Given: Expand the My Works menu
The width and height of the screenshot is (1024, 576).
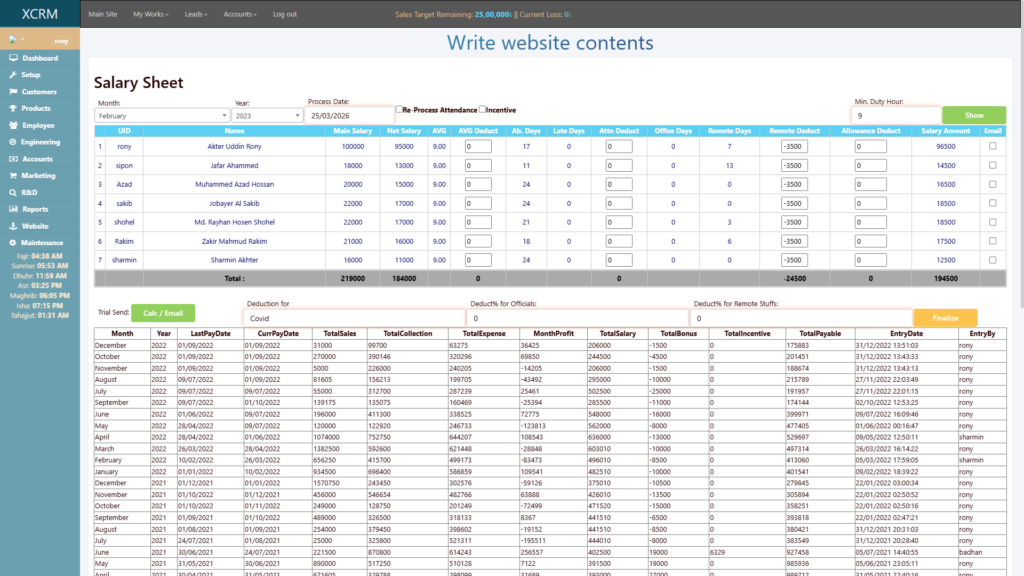Looking at the screenshot, I should [x=150, y=15].
